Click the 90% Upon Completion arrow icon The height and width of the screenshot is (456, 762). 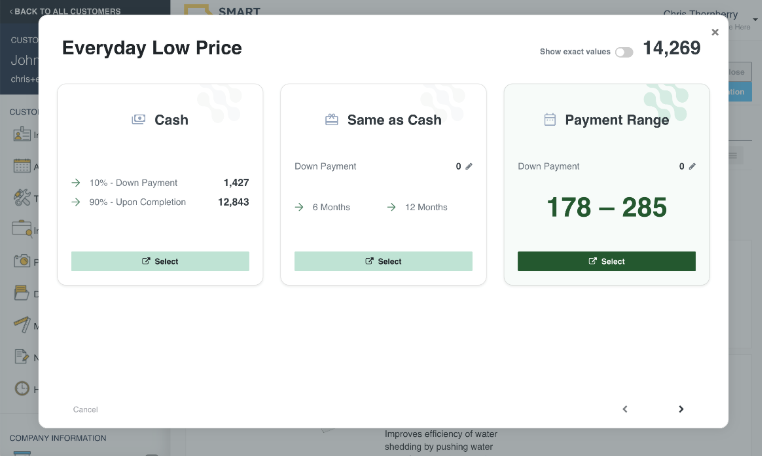point(76,202)
